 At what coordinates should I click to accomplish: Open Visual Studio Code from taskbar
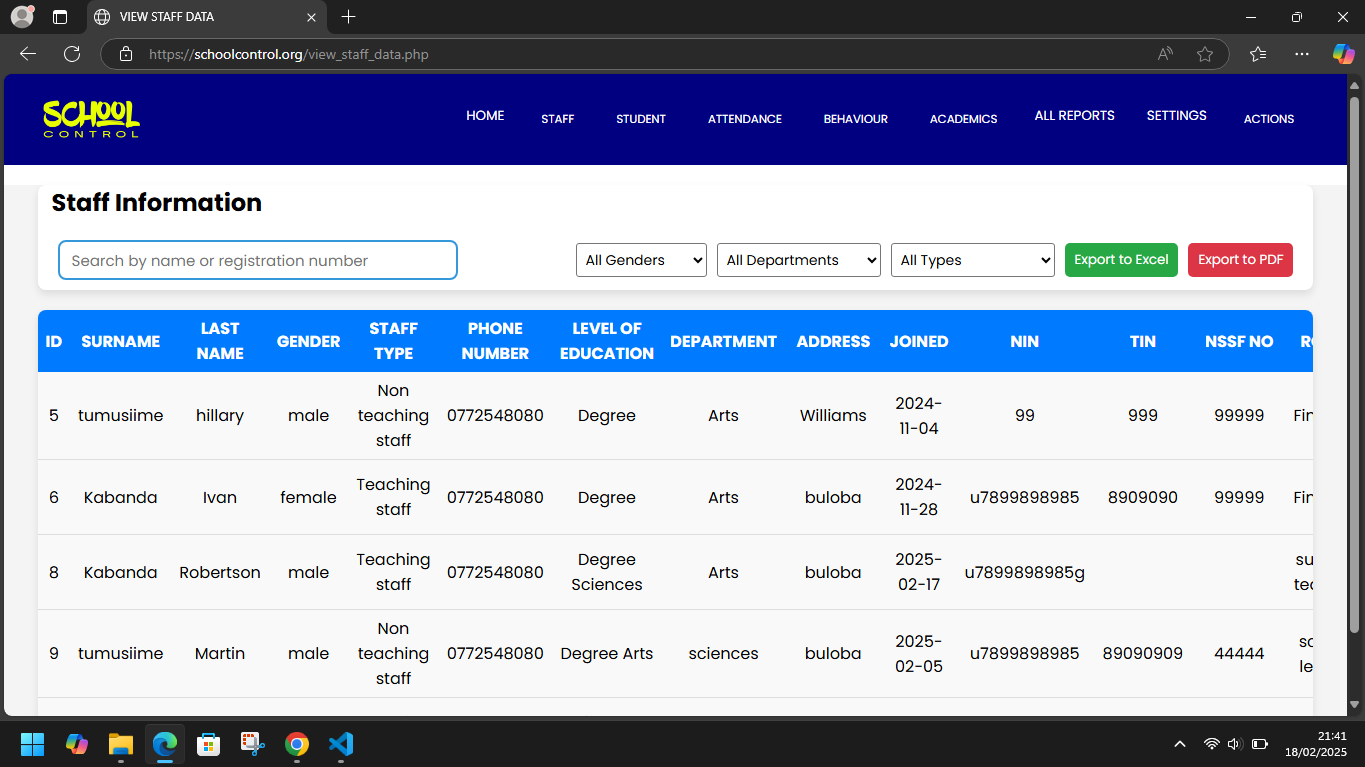click(x=341, y=744)
